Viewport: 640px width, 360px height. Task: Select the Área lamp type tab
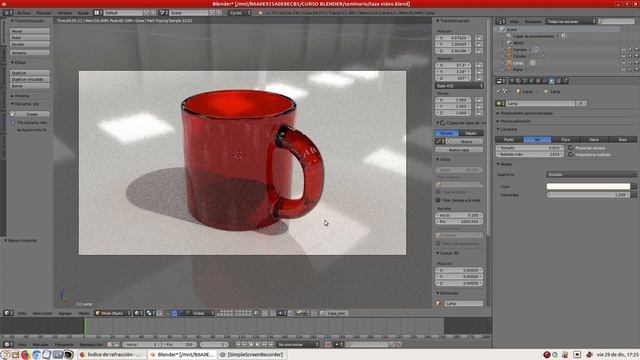point(622,140)
